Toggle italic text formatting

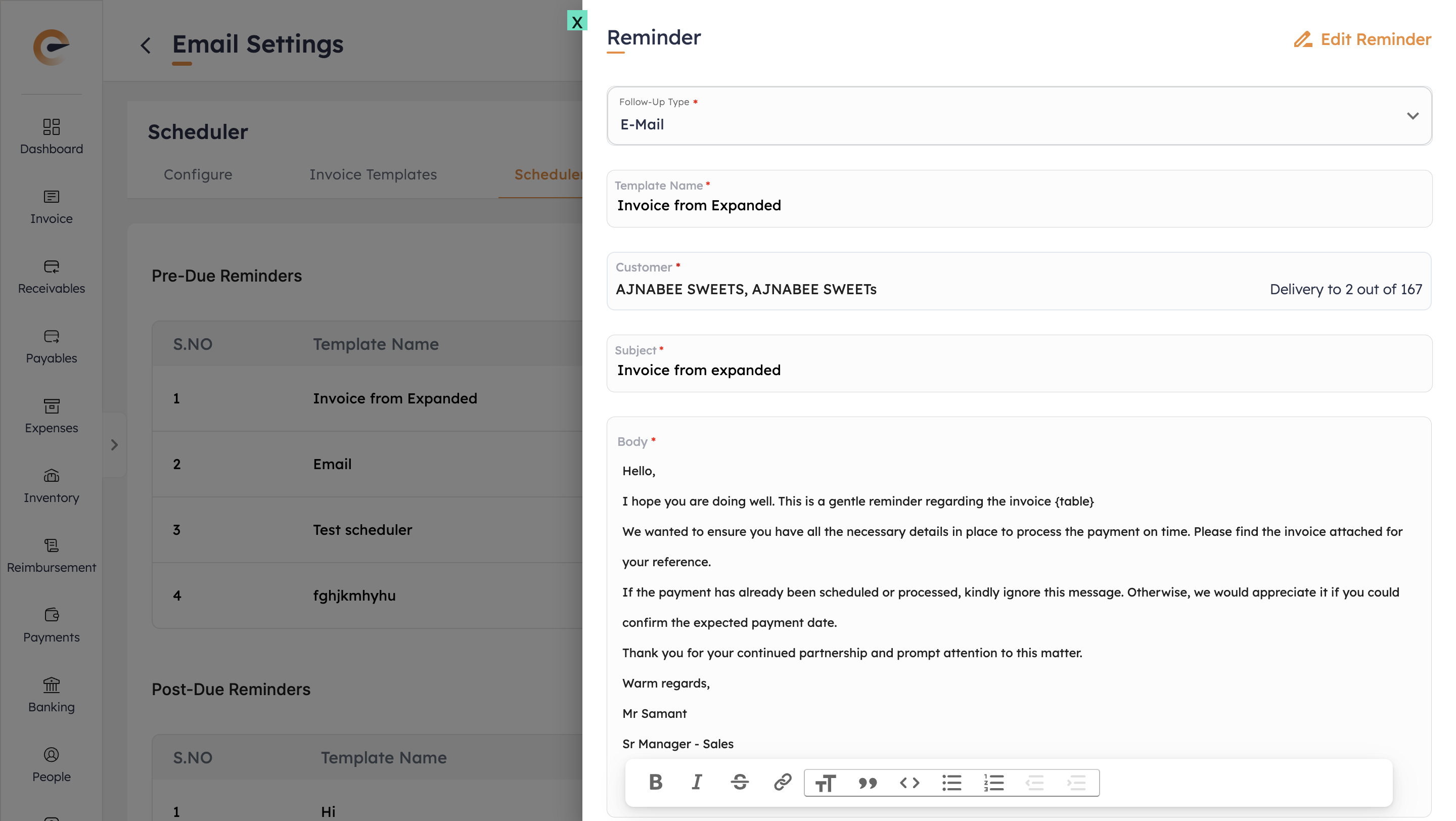point(697,782)
